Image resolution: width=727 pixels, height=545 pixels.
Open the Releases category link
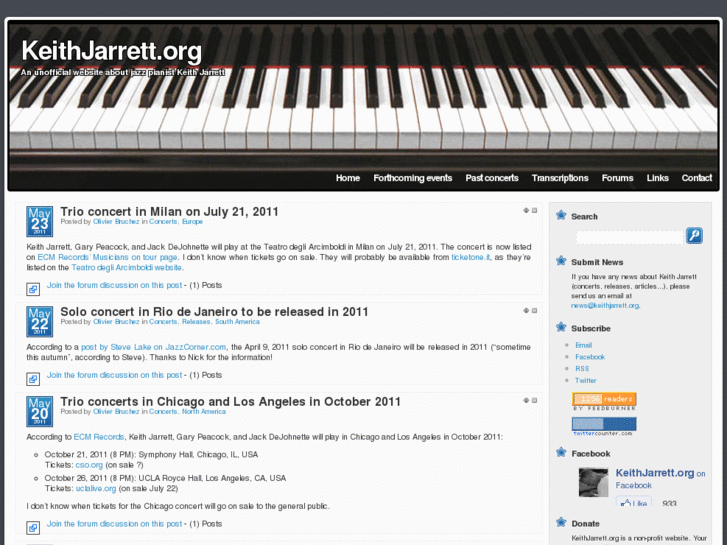point(196,322)
